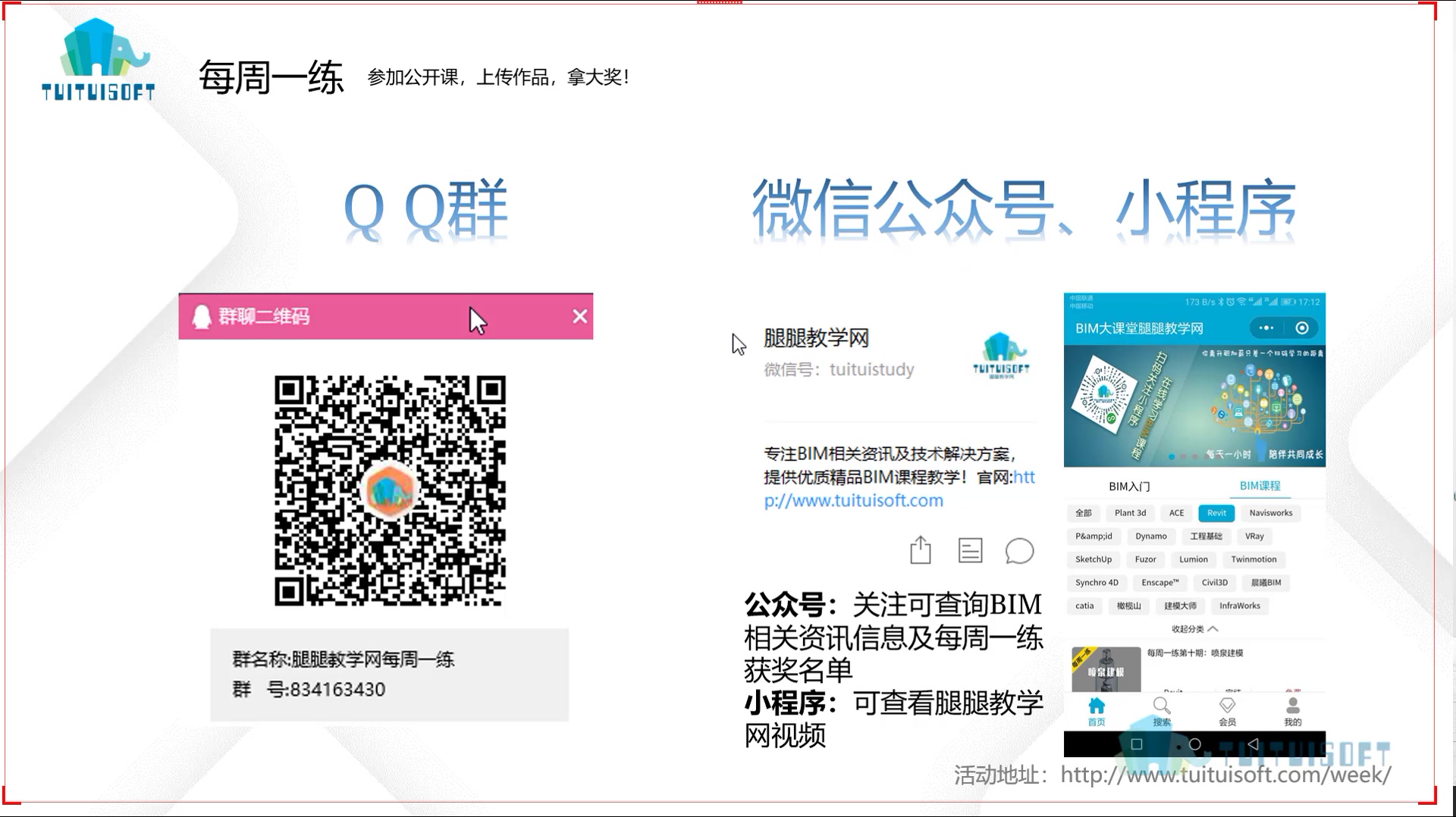Tap the circular close target icon in the mini program header
This screenshot has width=1456, height=817.
pyautogui.click(x=1302, y=328)
